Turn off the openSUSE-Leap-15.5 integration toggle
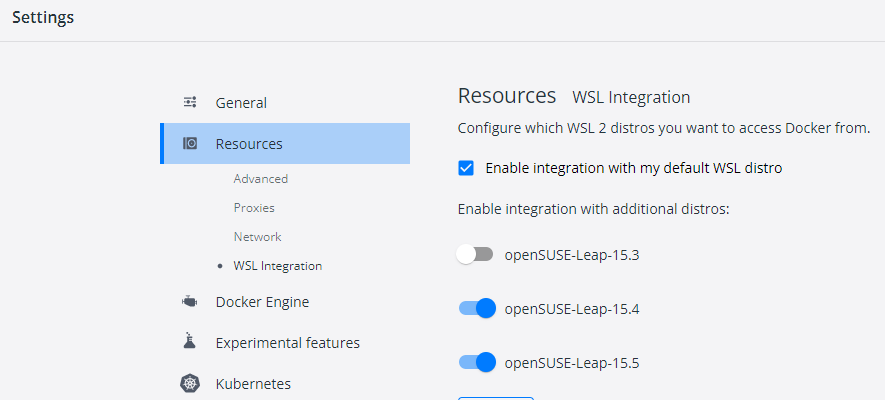Viewport: 885px width, 400px height. (x=477, y=362)
